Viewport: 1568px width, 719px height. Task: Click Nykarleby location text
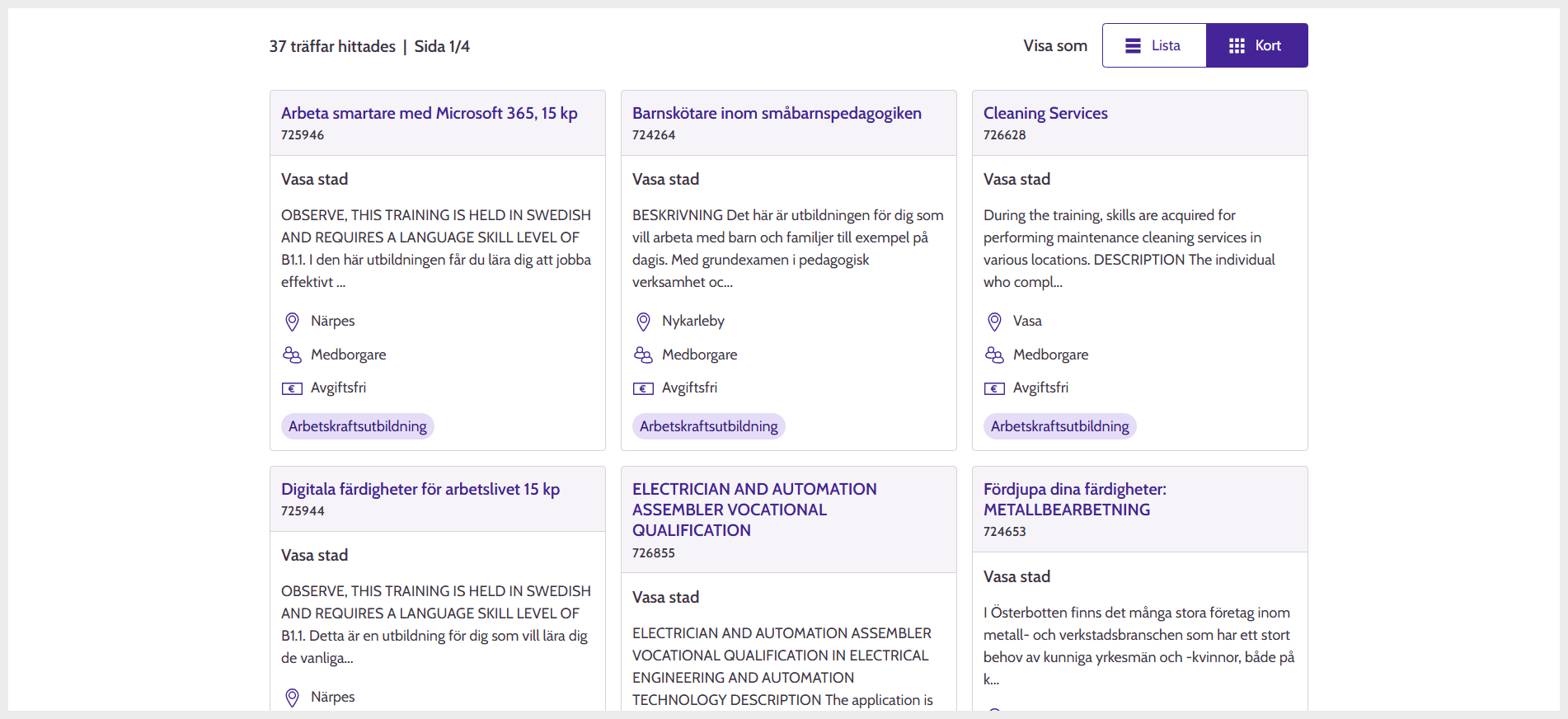tap(693, 321)
